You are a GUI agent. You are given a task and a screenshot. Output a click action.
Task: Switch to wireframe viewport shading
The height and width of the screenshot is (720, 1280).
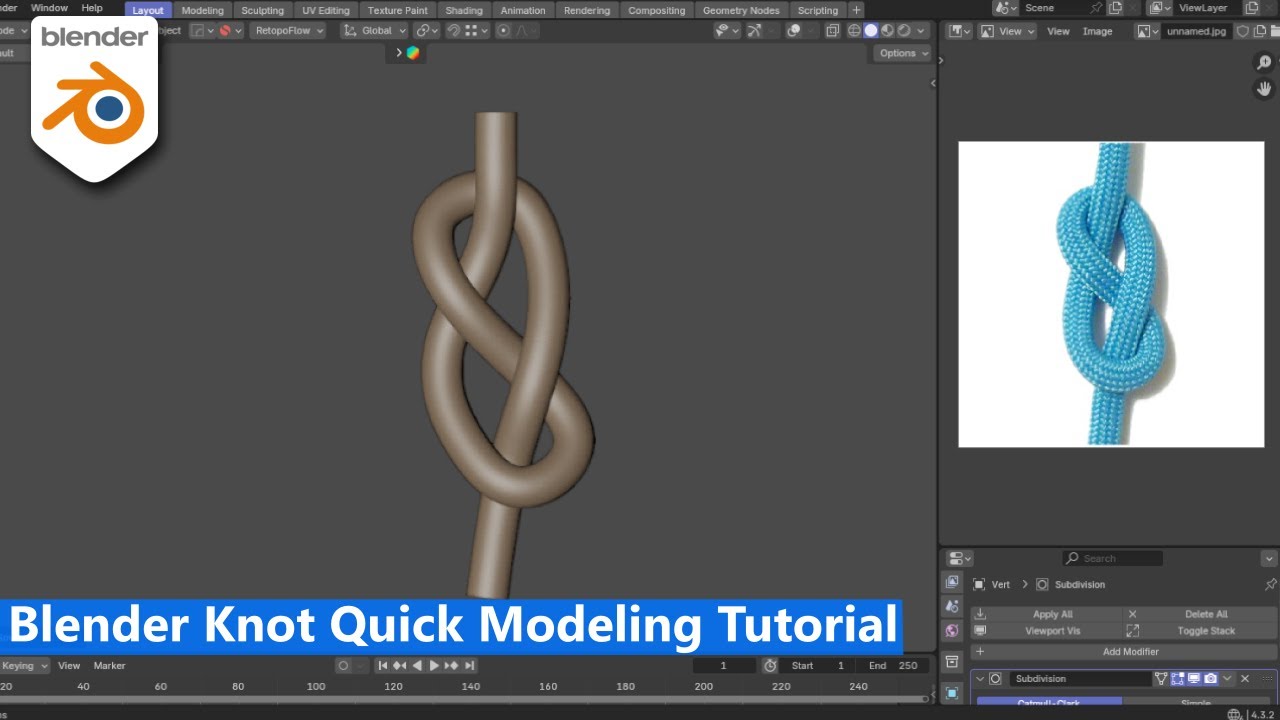click(x=854, y=31)
